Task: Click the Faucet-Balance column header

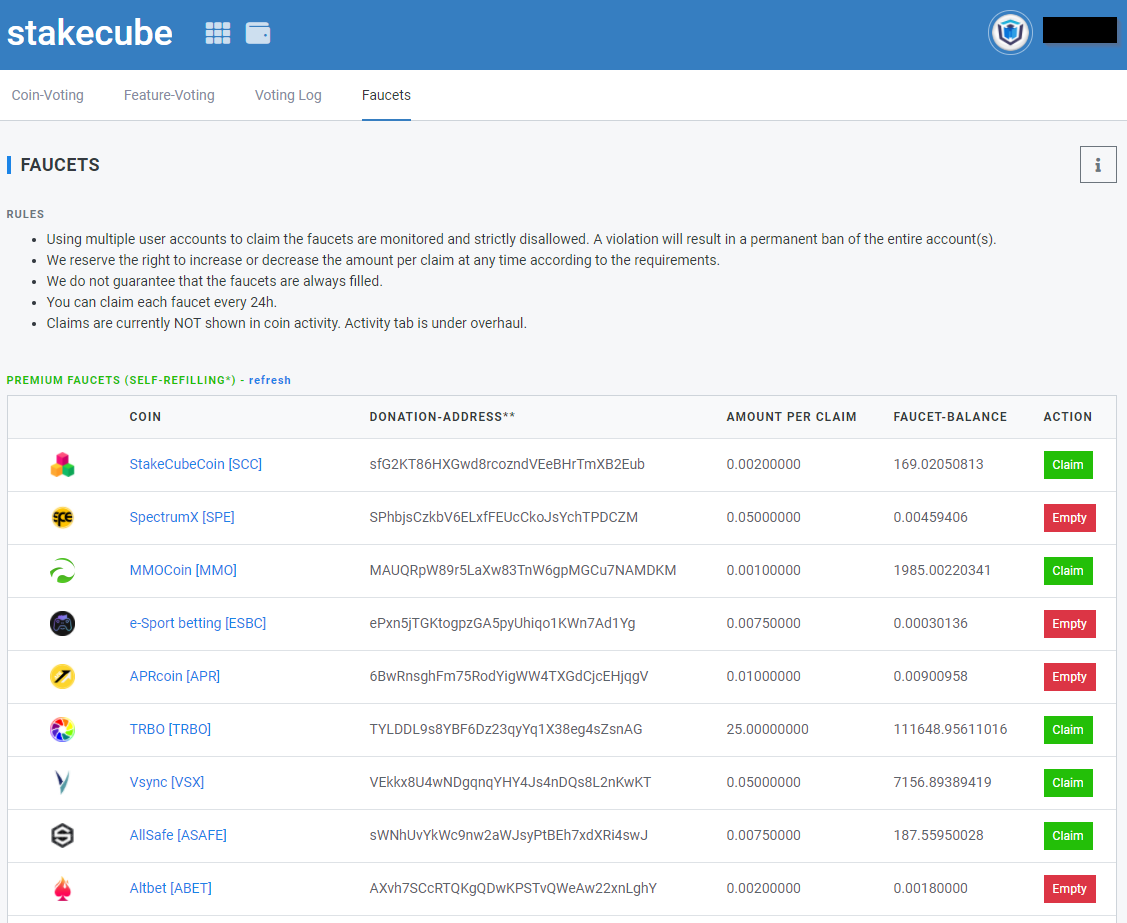Action: [950, 417]
